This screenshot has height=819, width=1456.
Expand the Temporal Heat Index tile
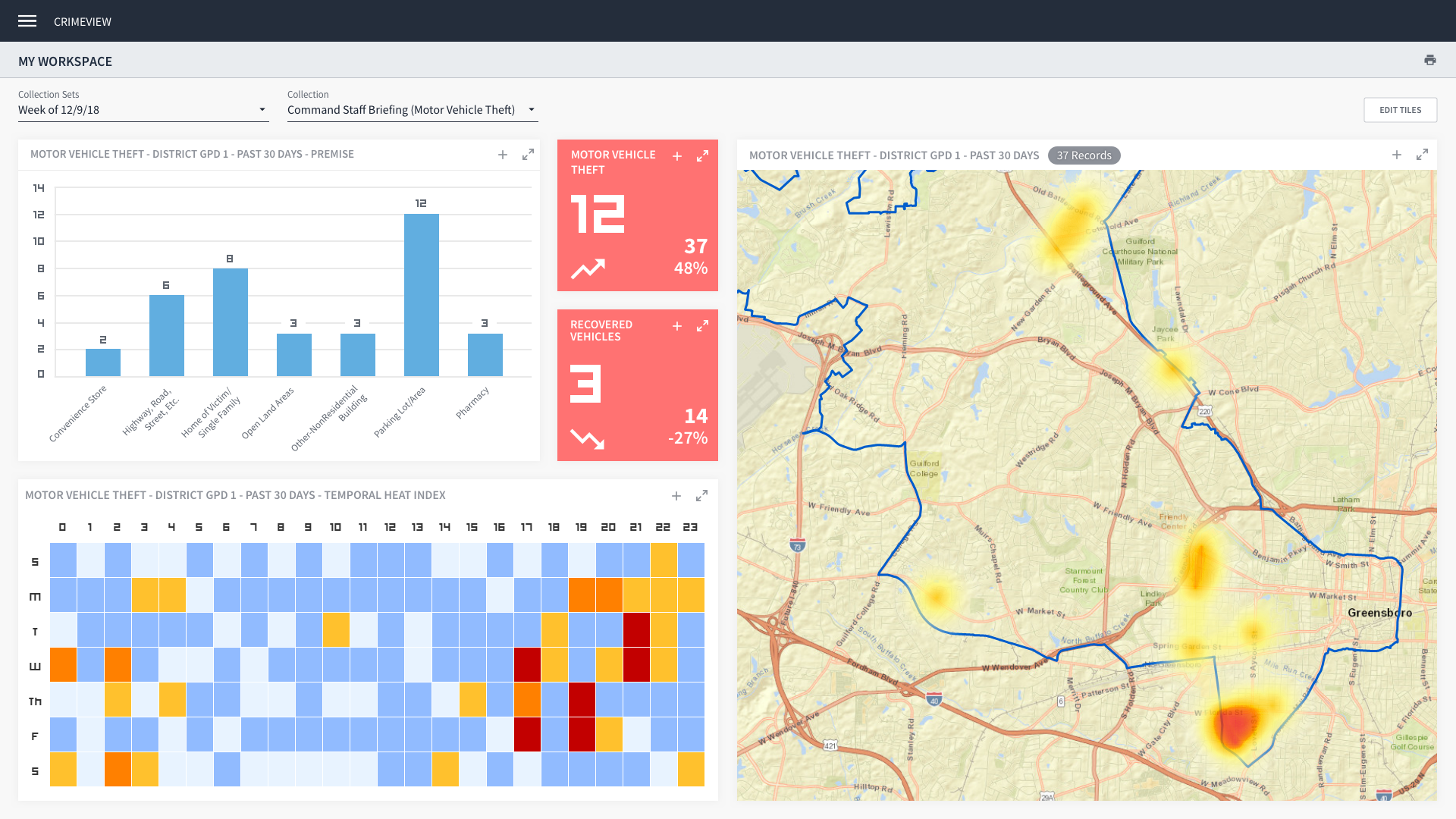pos(701,496)
